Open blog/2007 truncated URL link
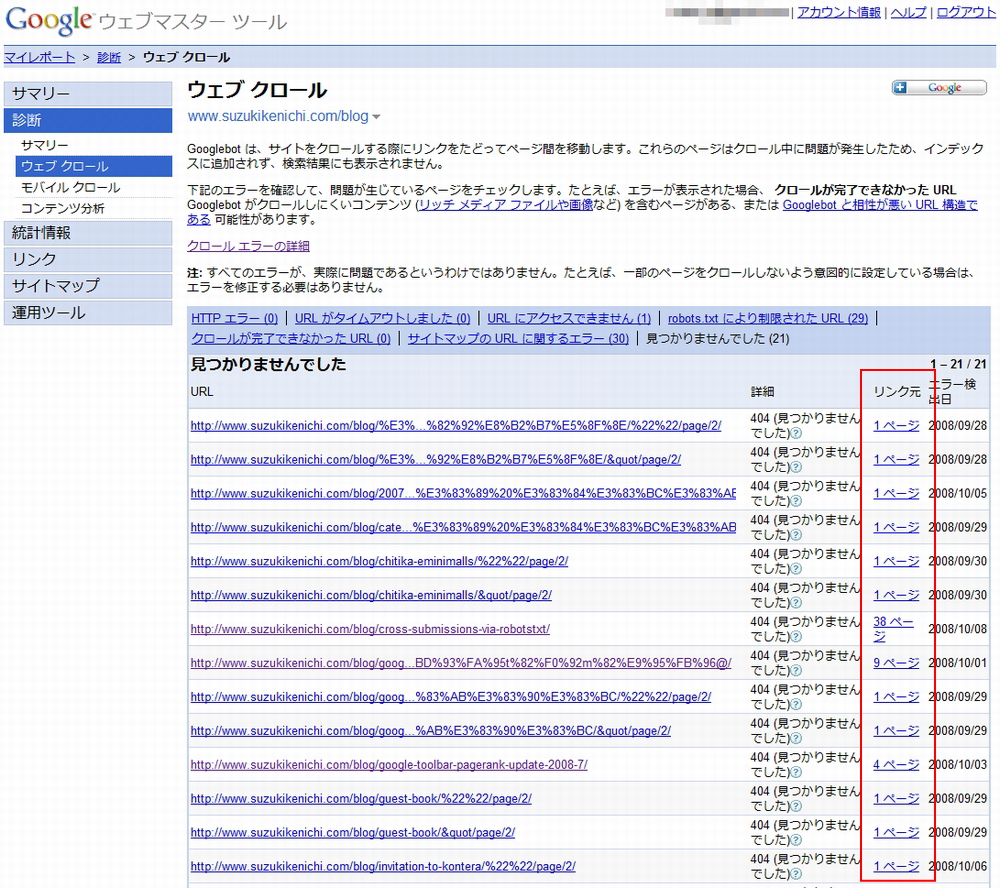 463,493
